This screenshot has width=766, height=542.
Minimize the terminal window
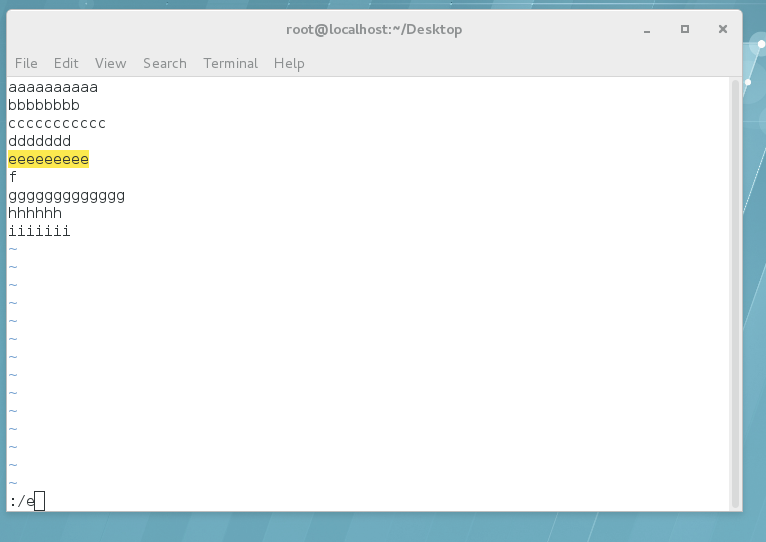click(x=647, y=30)
